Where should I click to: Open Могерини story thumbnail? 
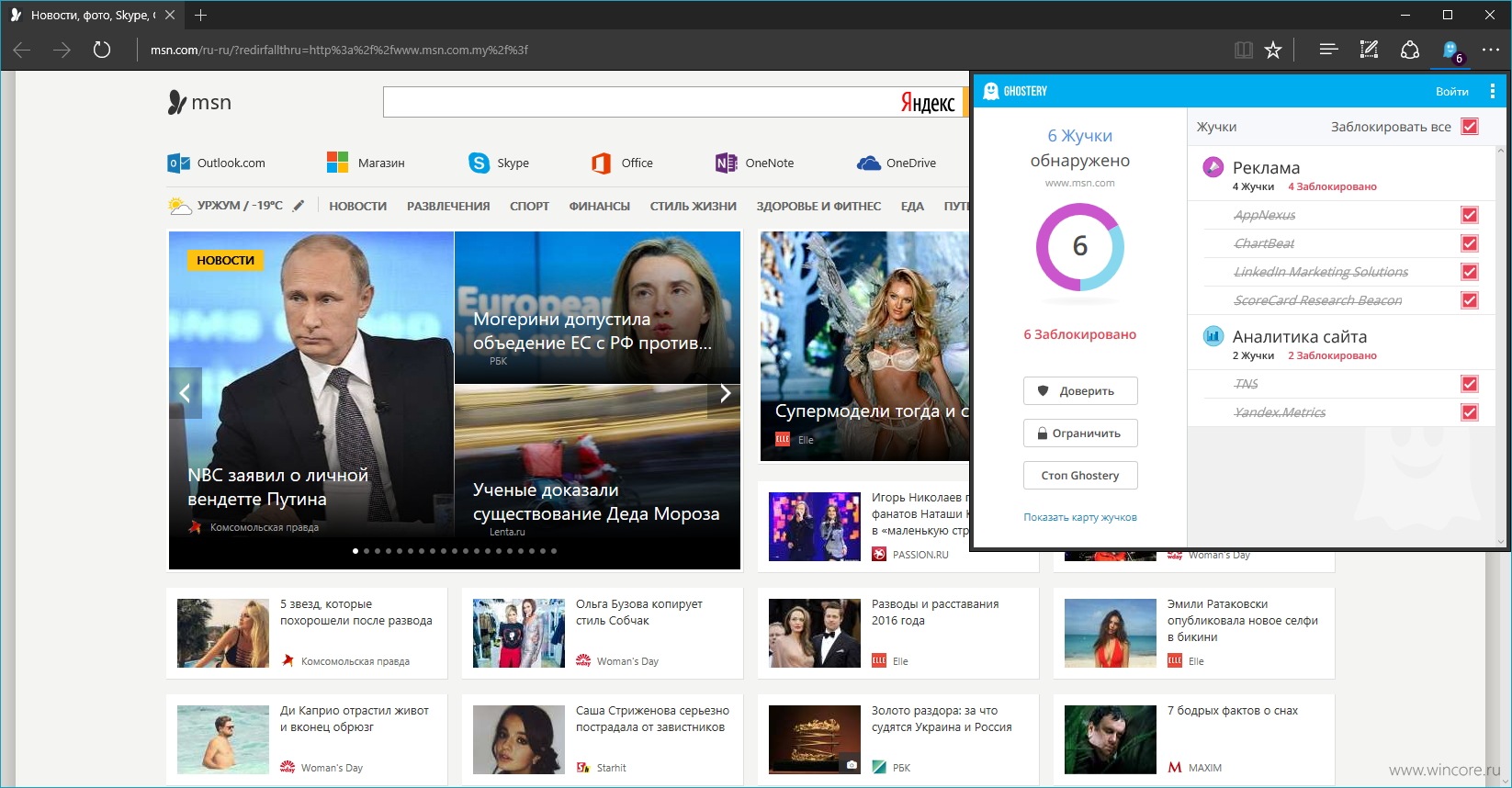pos(597,307)
